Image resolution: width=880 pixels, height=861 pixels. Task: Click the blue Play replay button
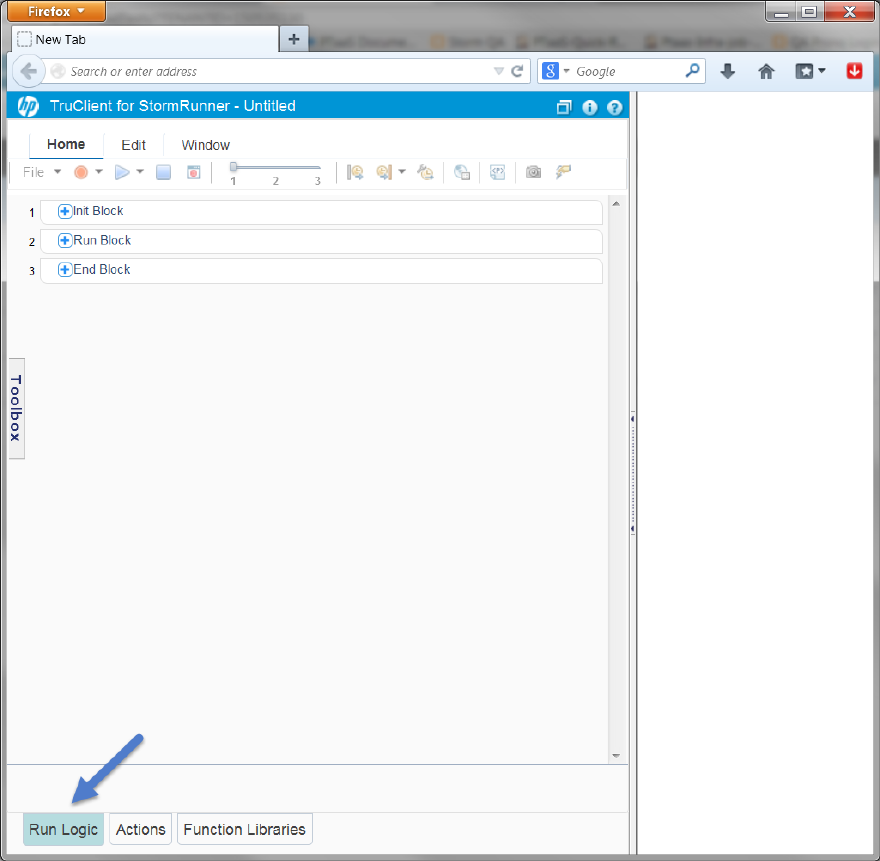point(122,172)
